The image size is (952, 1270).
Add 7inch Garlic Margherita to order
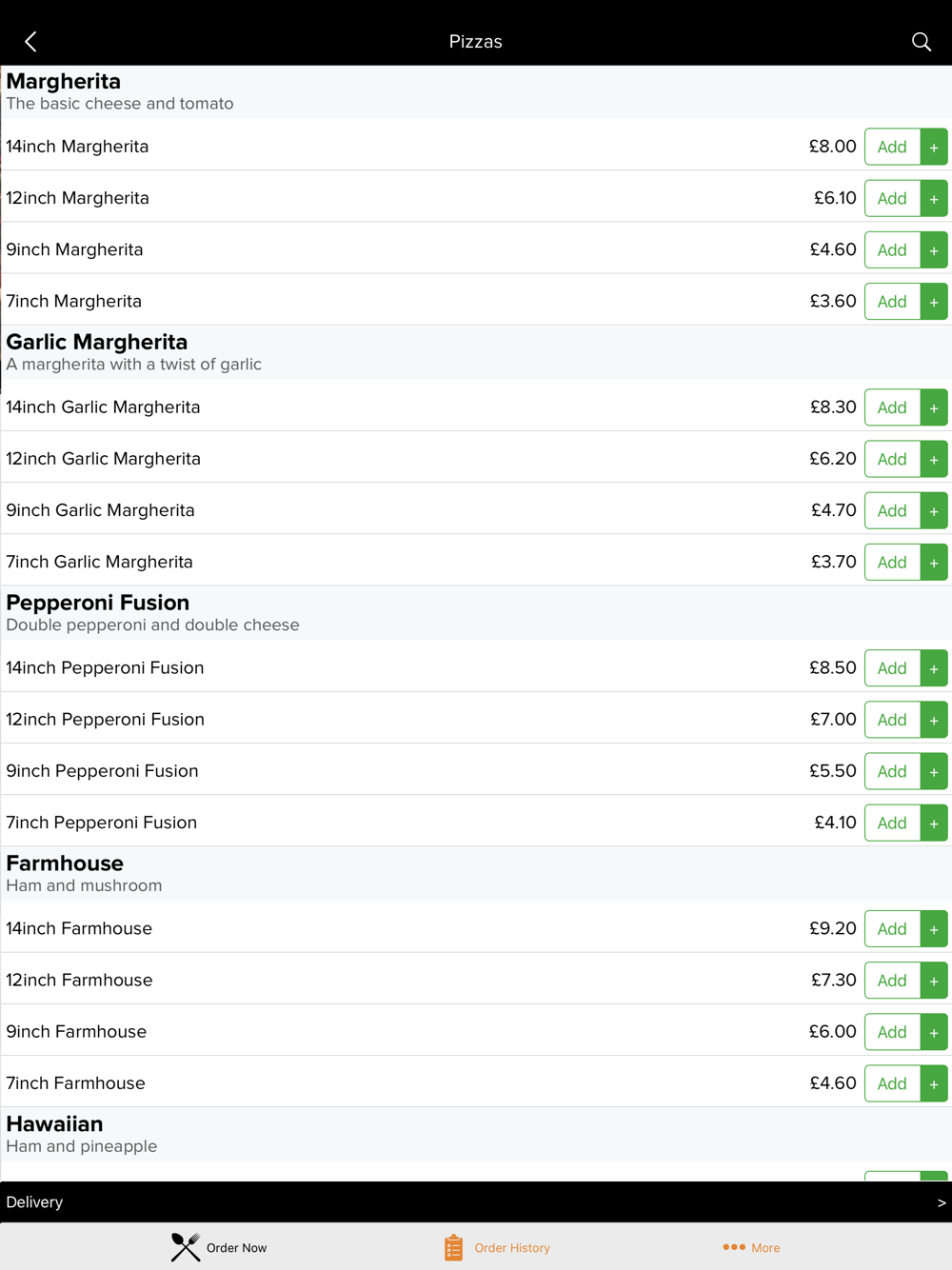(892, 562)
